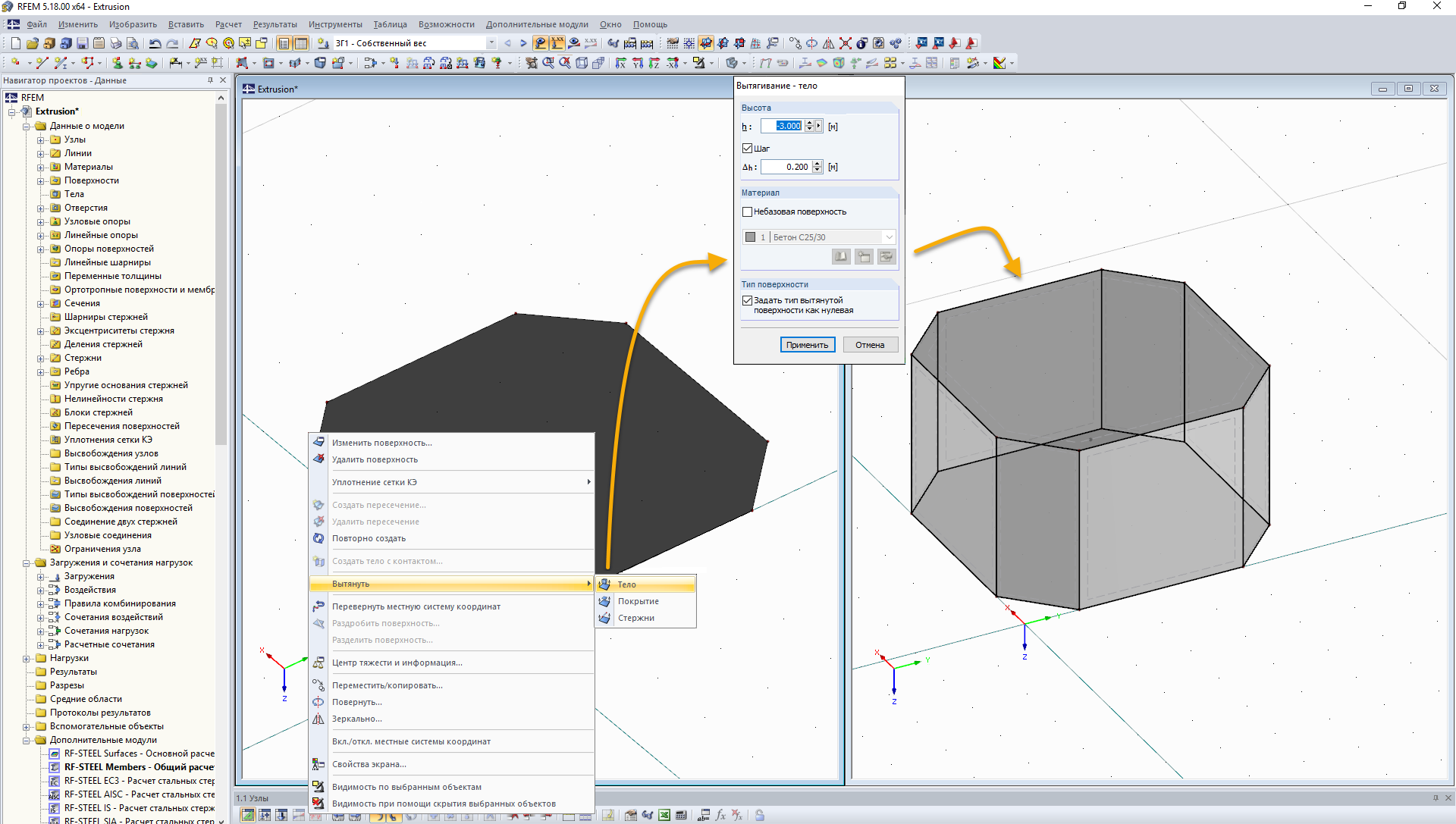Viewport: 1456px width, 824px height.
Task: Click the New file icon
Action: (x=15, y=43)
